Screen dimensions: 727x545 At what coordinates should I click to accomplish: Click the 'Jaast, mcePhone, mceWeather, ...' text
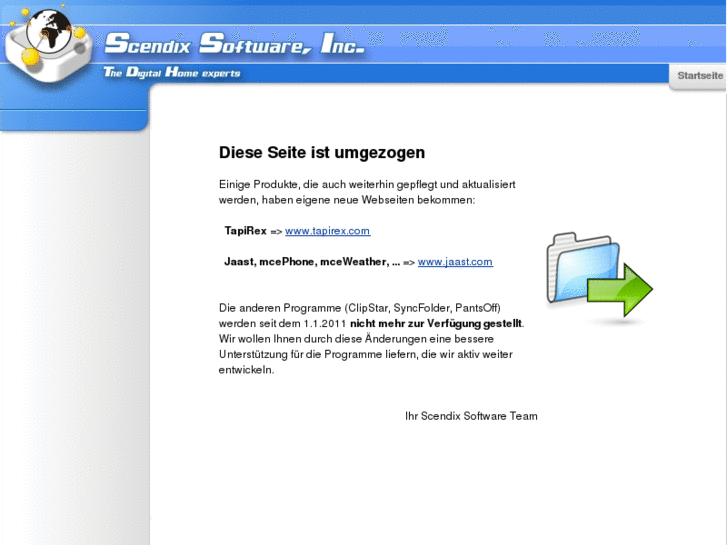click(312, 262)
